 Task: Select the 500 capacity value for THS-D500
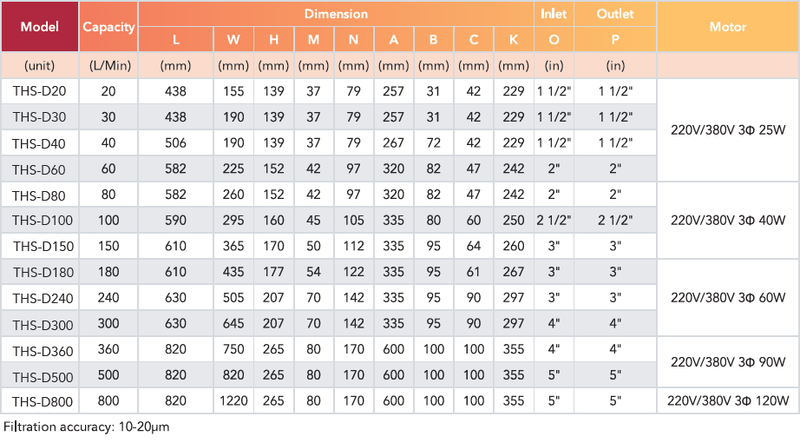tap(108, 375)
